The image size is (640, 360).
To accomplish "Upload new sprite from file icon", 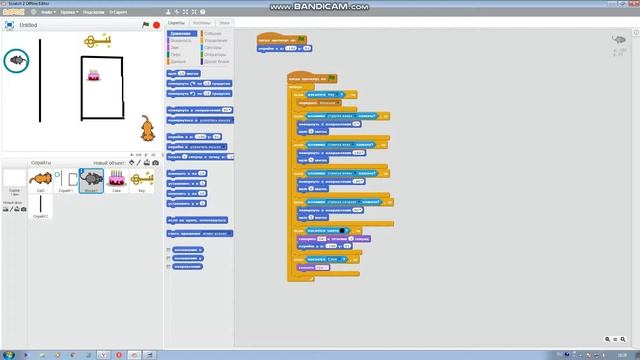I will point(147,162).
